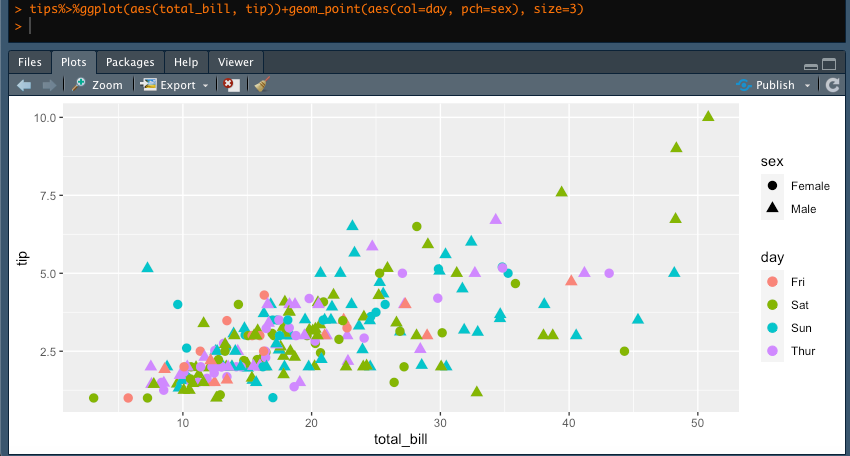The width and height of the screenshot is (850, 456).
Task: Click the Fri color legend swatch
Action: (x=772, y=282)
